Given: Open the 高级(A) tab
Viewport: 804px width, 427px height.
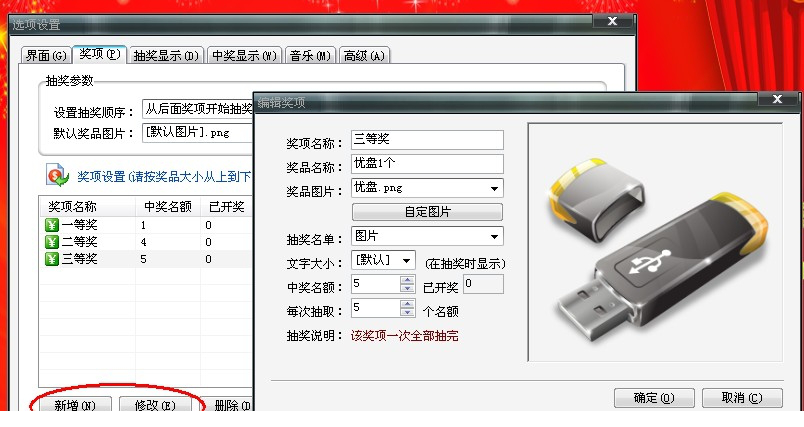Looking at the screenshot, I should click(x=364, y=55).
